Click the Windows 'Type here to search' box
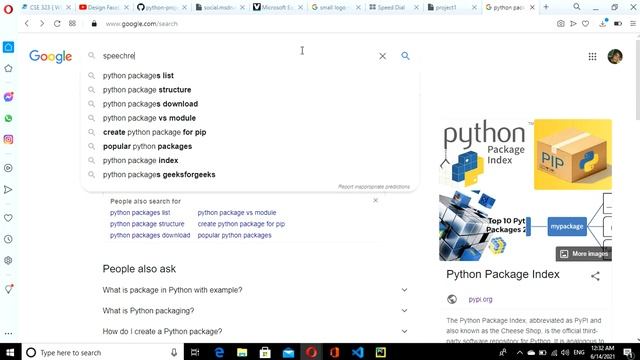640x360 pixels. click(x=102, y=352)
